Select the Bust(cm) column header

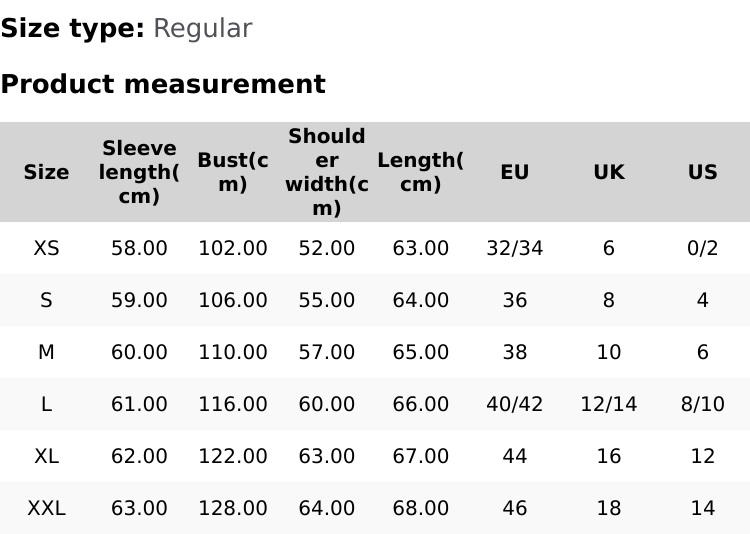point(233,172)
